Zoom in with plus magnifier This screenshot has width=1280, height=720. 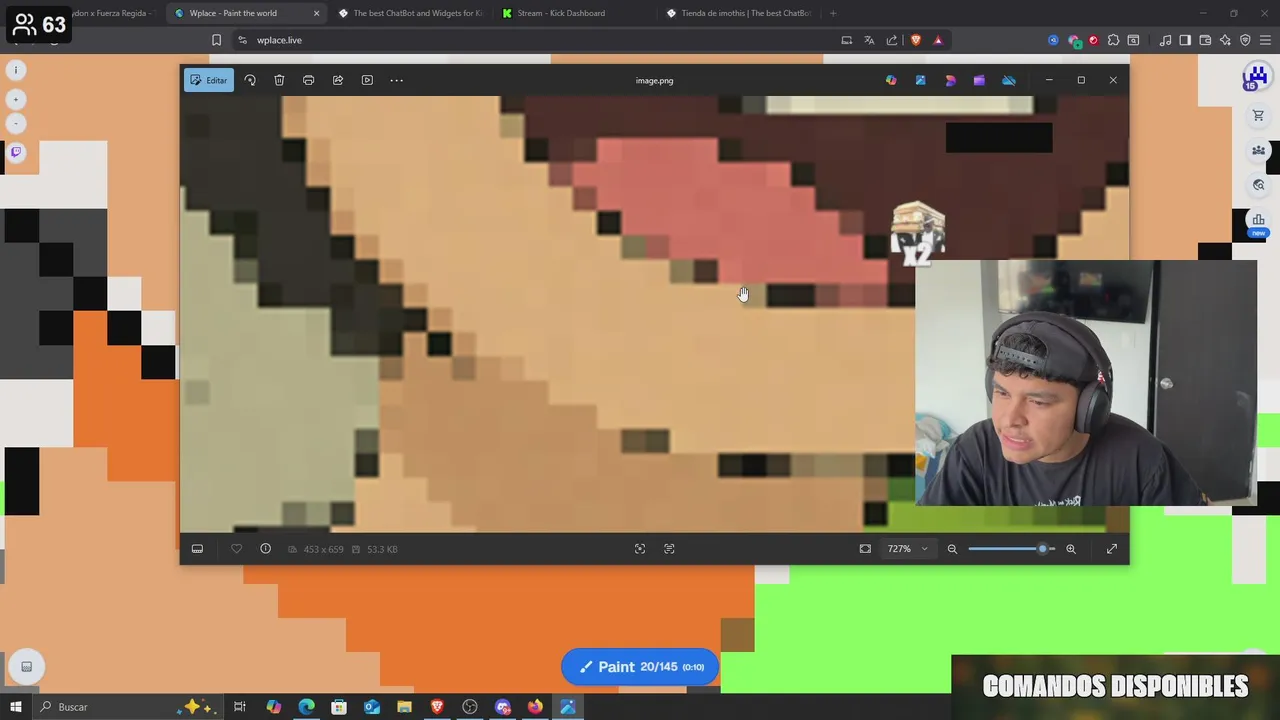click(1071, 549)
